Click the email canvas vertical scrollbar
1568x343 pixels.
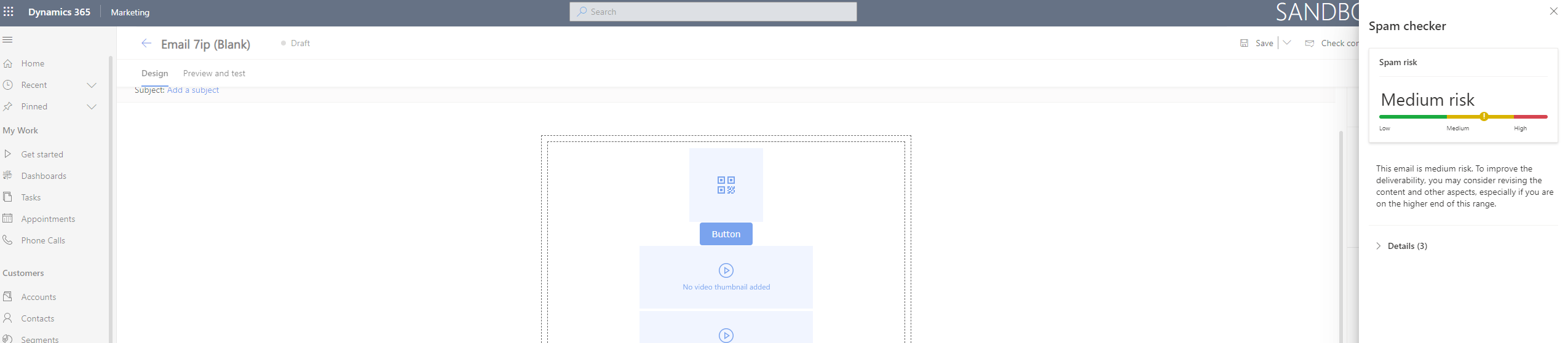tap(1341, 236)
